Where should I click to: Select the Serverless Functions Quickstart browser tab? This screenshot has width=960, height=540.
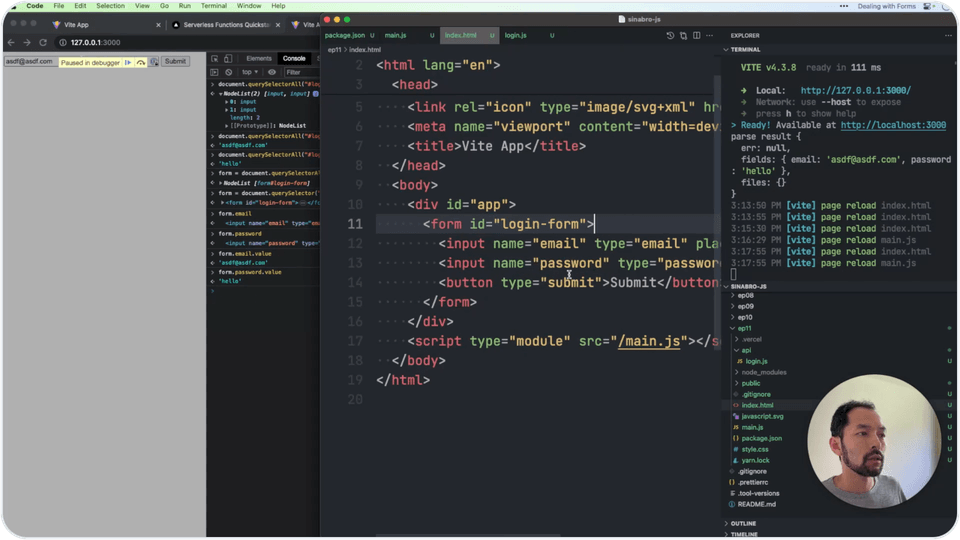225,25
